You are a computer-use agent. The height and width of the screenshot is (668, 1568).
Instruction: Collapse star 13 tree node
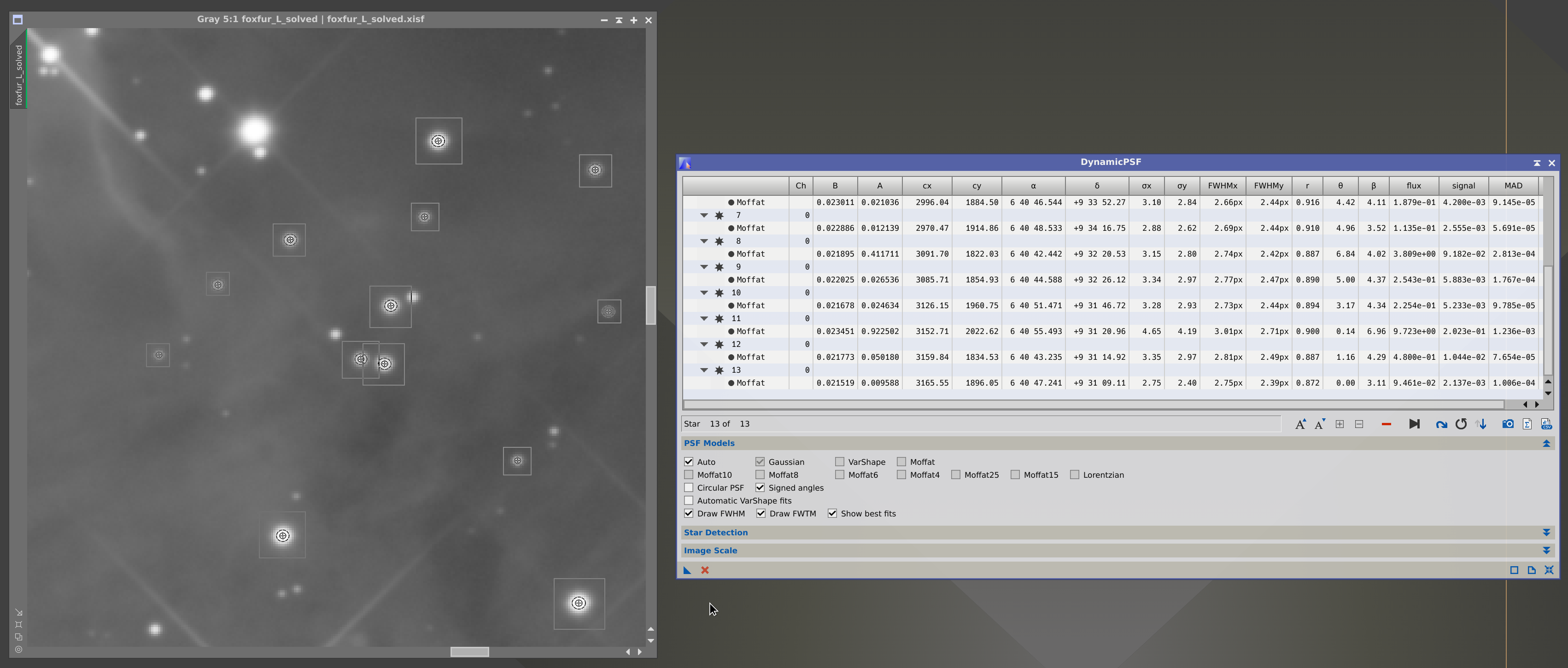[x=704, y=369]
